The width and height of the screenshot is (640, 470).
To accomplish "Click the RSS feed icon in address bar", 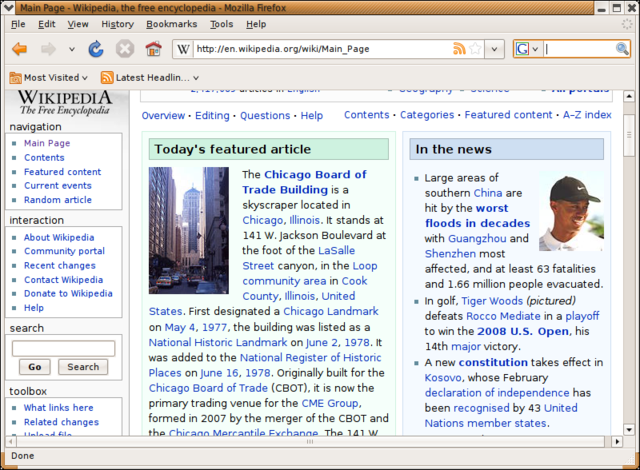I will pos(459,49).
